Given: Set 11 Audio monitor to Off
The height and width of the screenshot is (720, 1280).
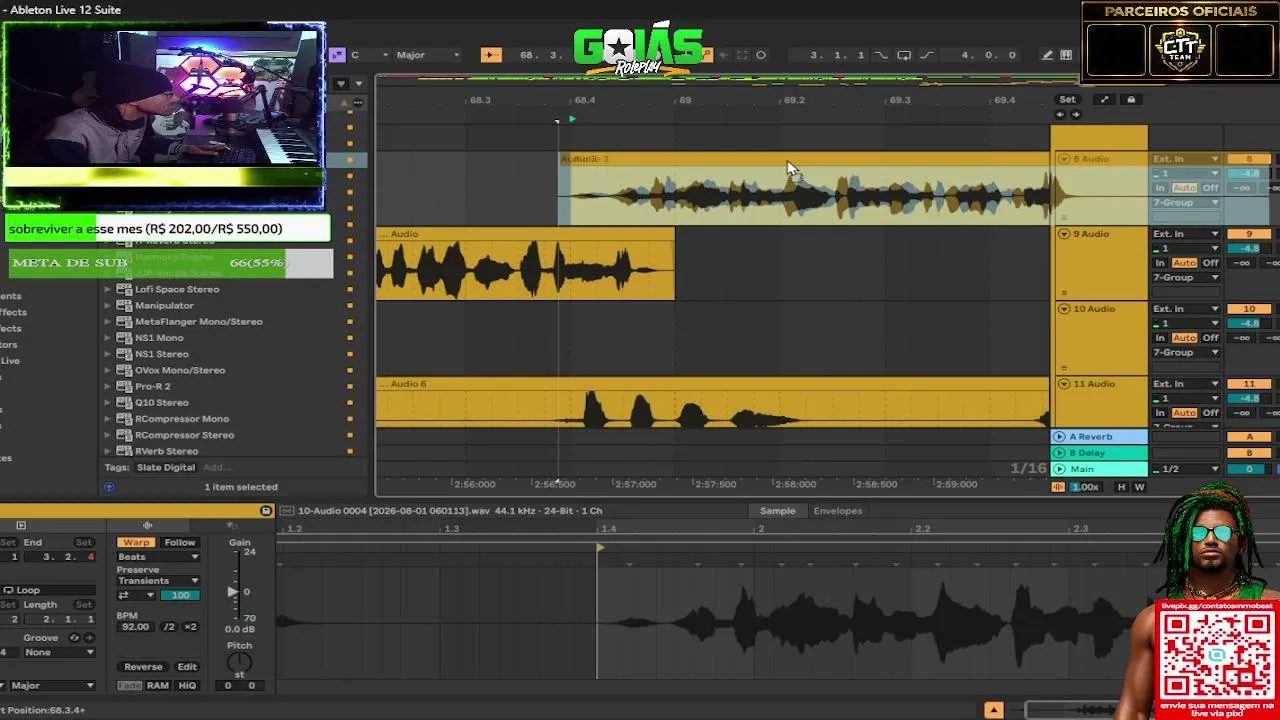Looking at the screenshot, I should [1210, 413].
